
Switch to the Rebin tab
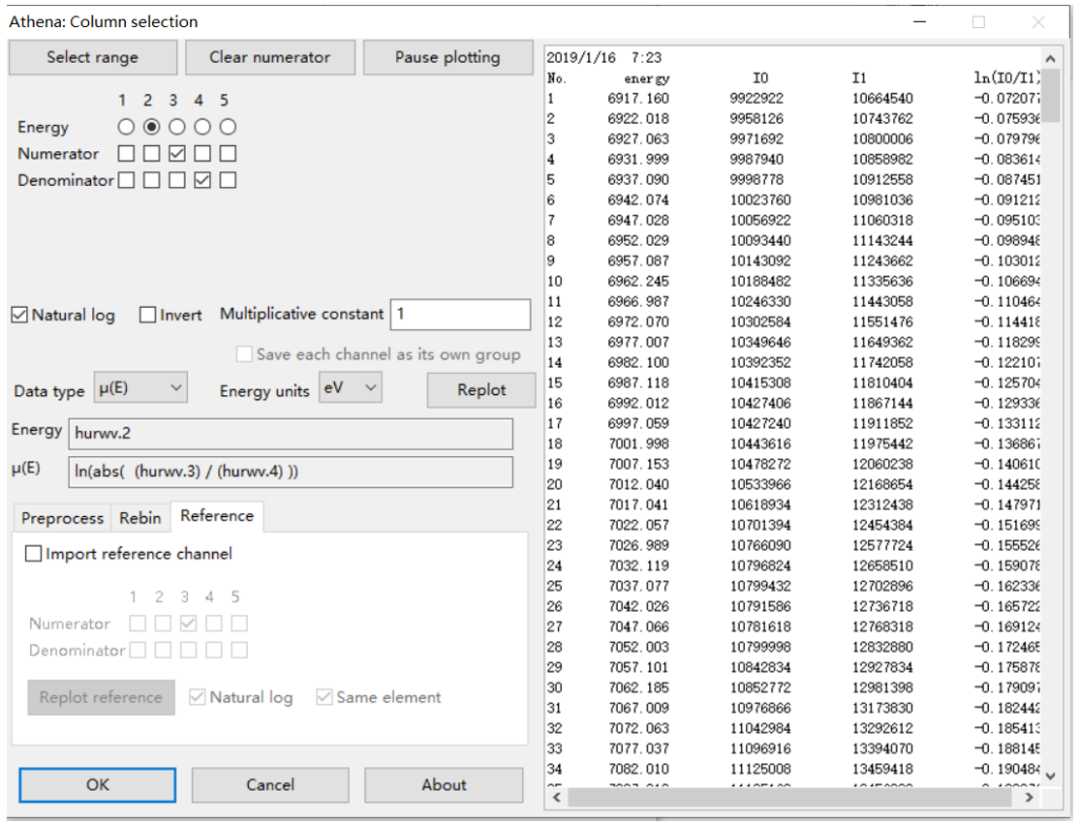coord(140,518)
